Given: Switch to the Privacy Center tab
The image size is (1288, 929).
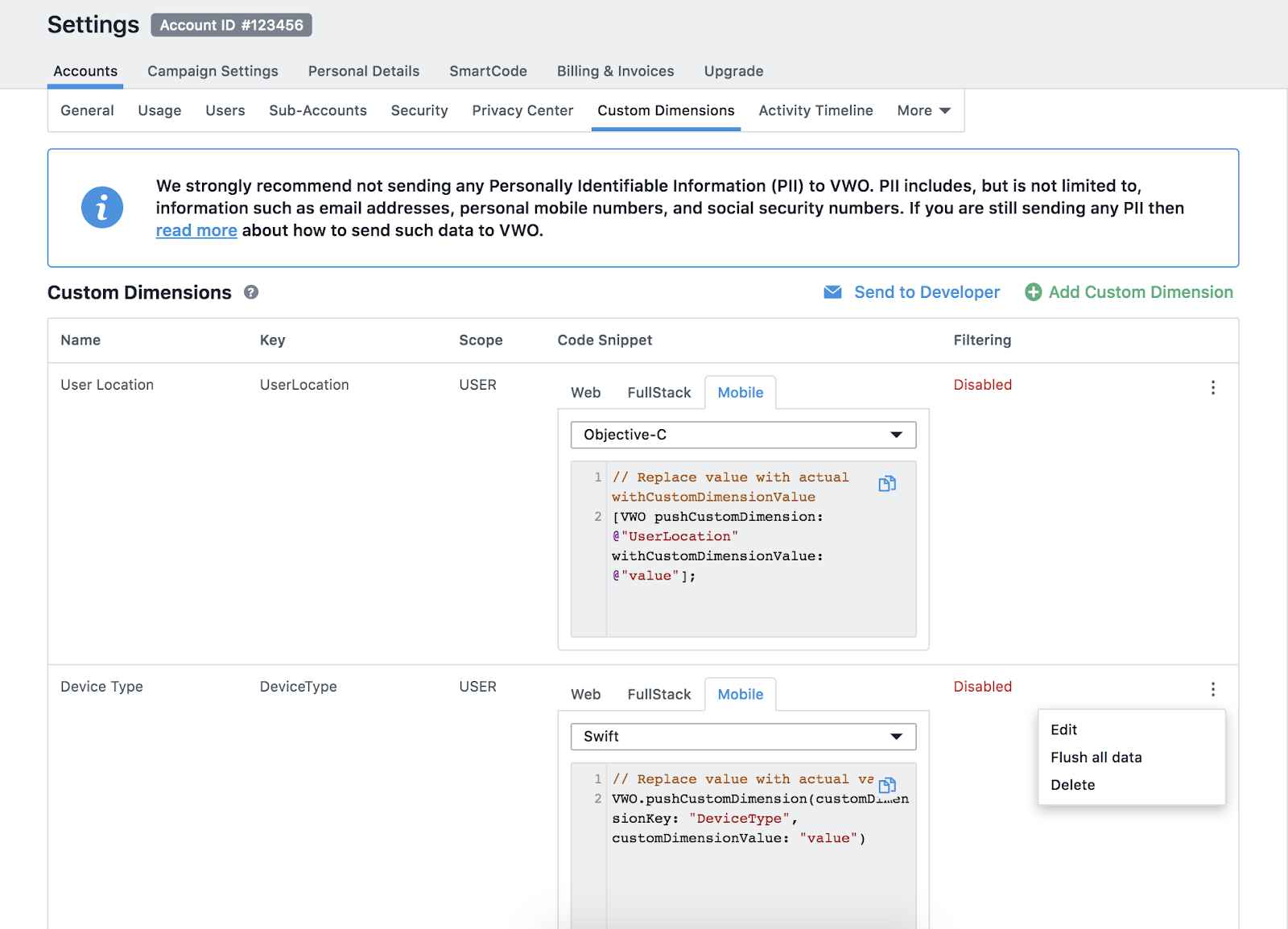Looking at the screenshot, I should click(522, 111).
